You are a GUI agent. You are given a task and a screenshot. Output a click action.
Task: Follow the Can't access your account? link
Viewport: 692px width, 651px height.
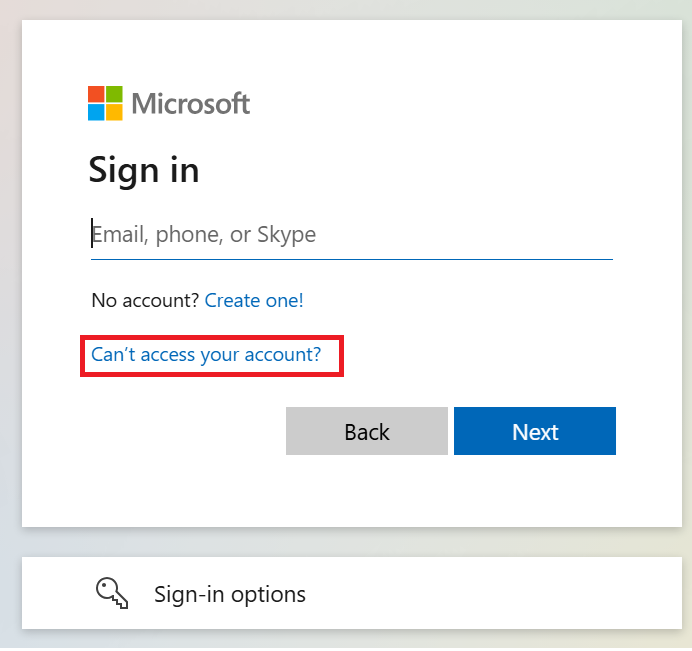click(x=206, y=355)
